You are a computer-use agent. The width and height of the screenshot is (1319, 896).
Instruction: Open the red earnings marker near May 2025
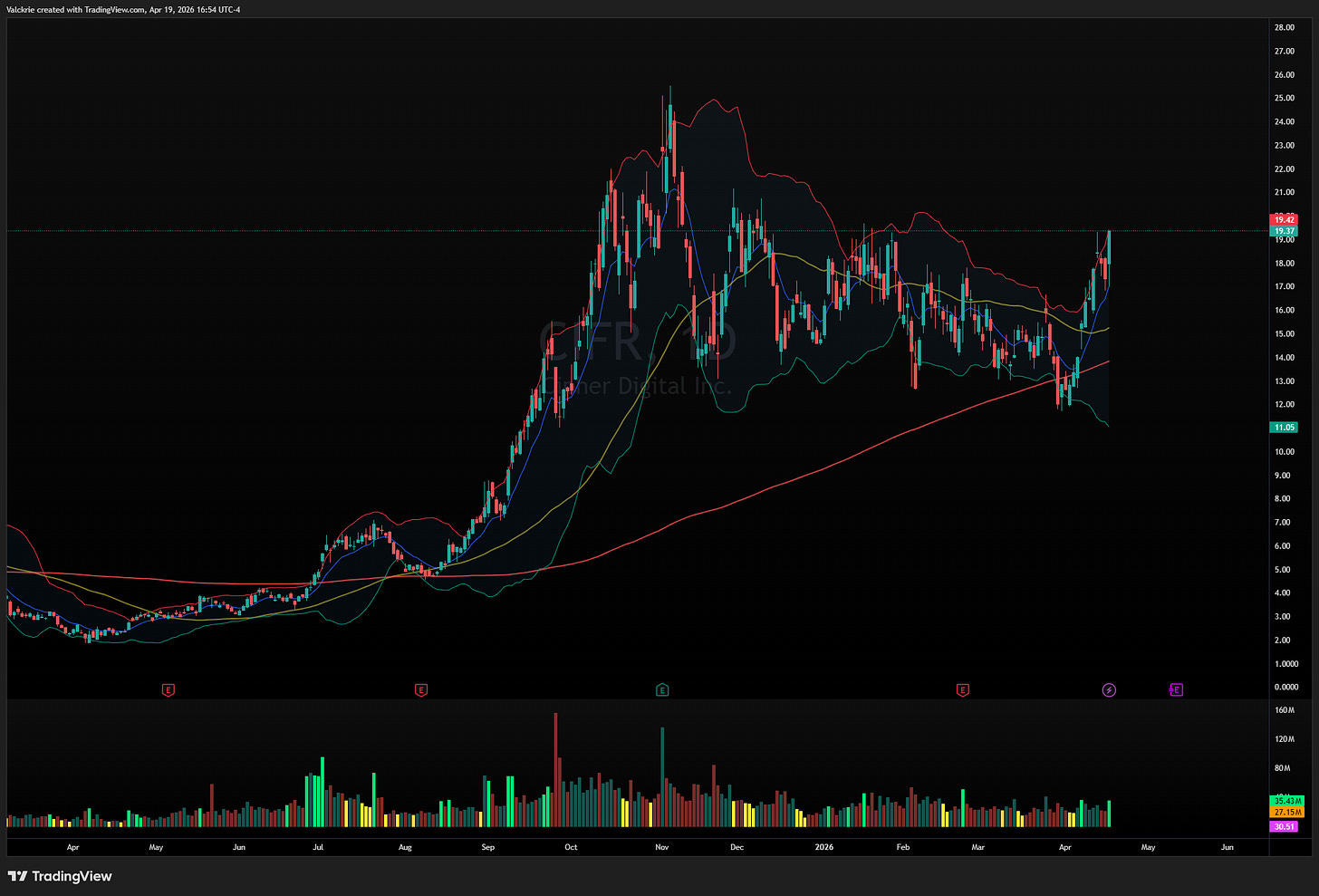tap(168, 690)
